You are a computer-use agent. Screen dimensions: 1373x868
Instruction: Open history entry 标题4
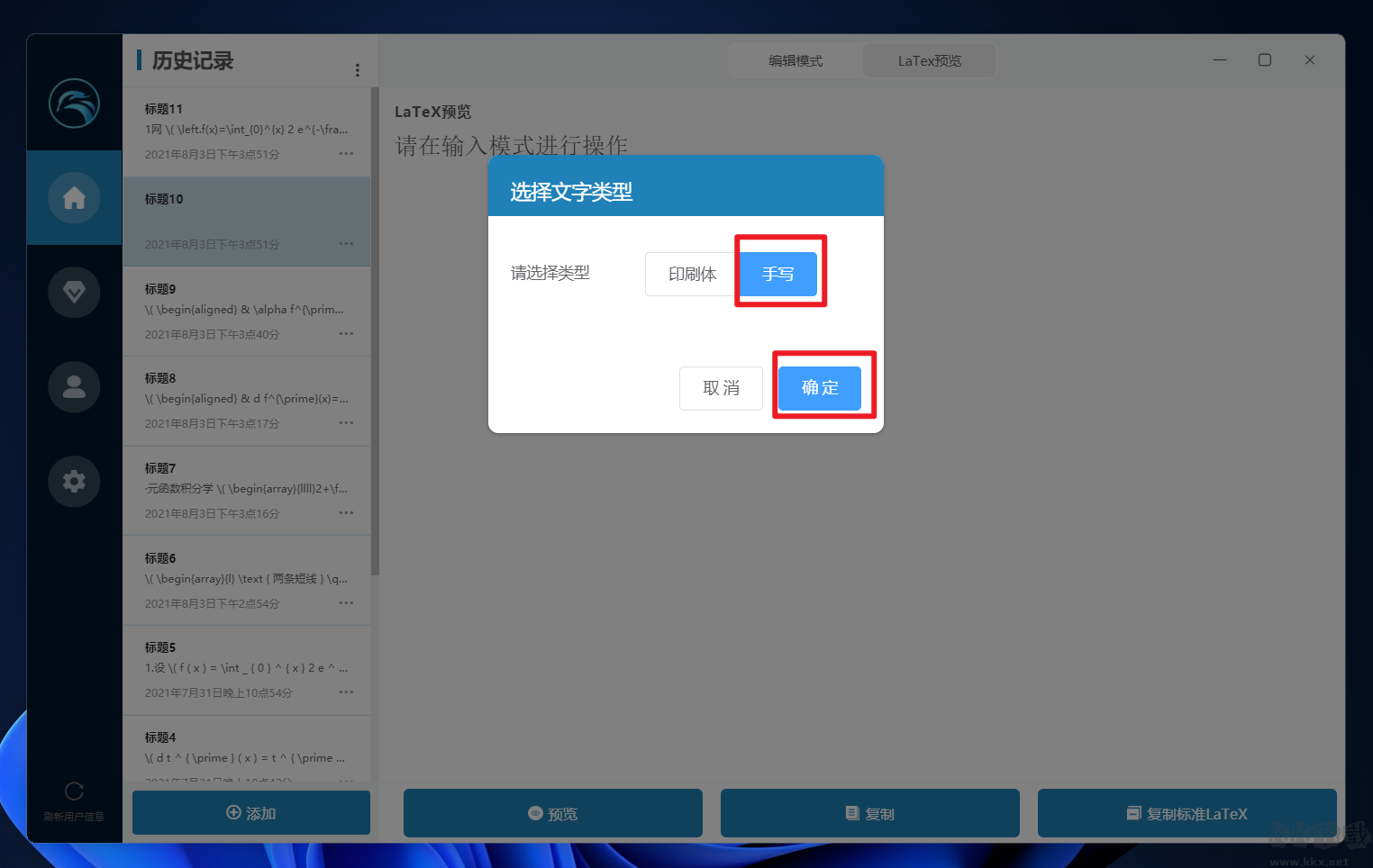pyautogui.click(x=246, y=748)
